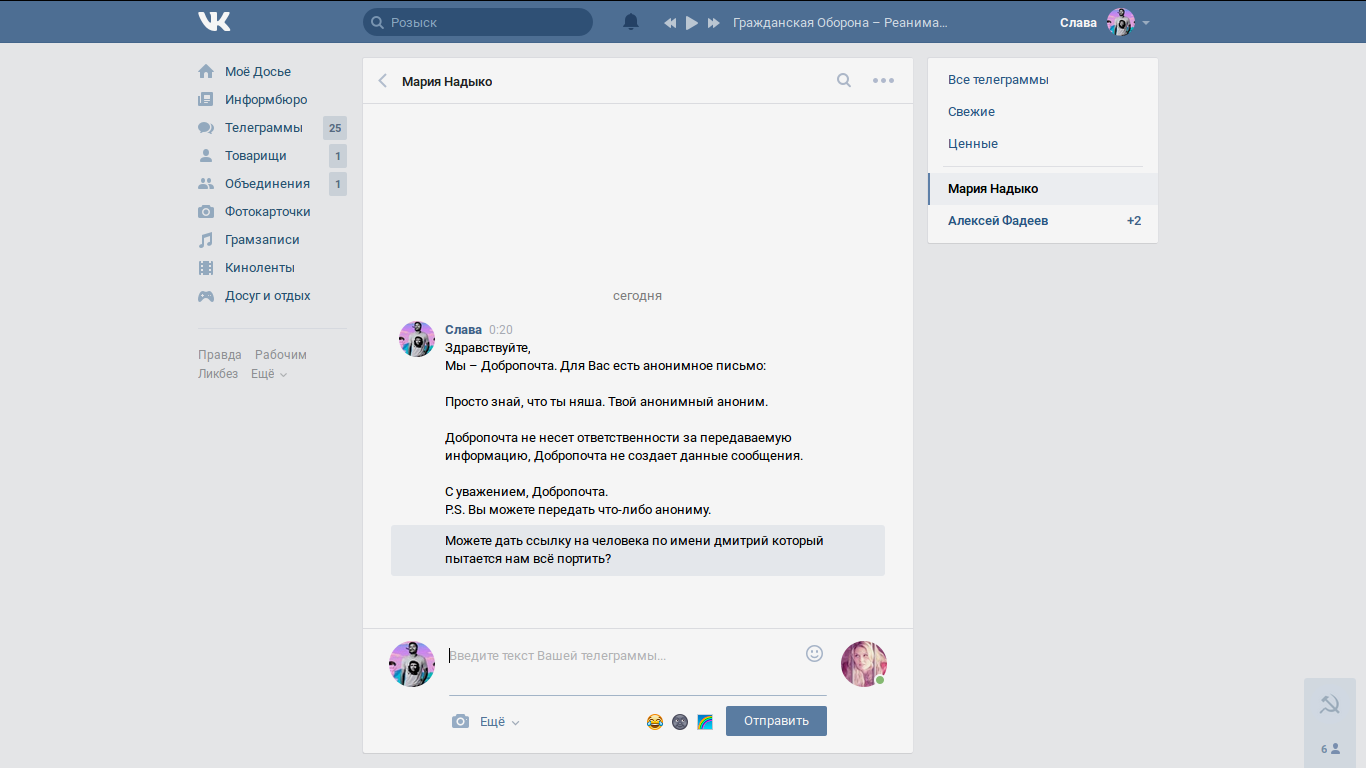Image resolution: width=1366 pixels, height=768 pixels.
Task: Open Грамзаписи music note icon
Action: [206, 240]
